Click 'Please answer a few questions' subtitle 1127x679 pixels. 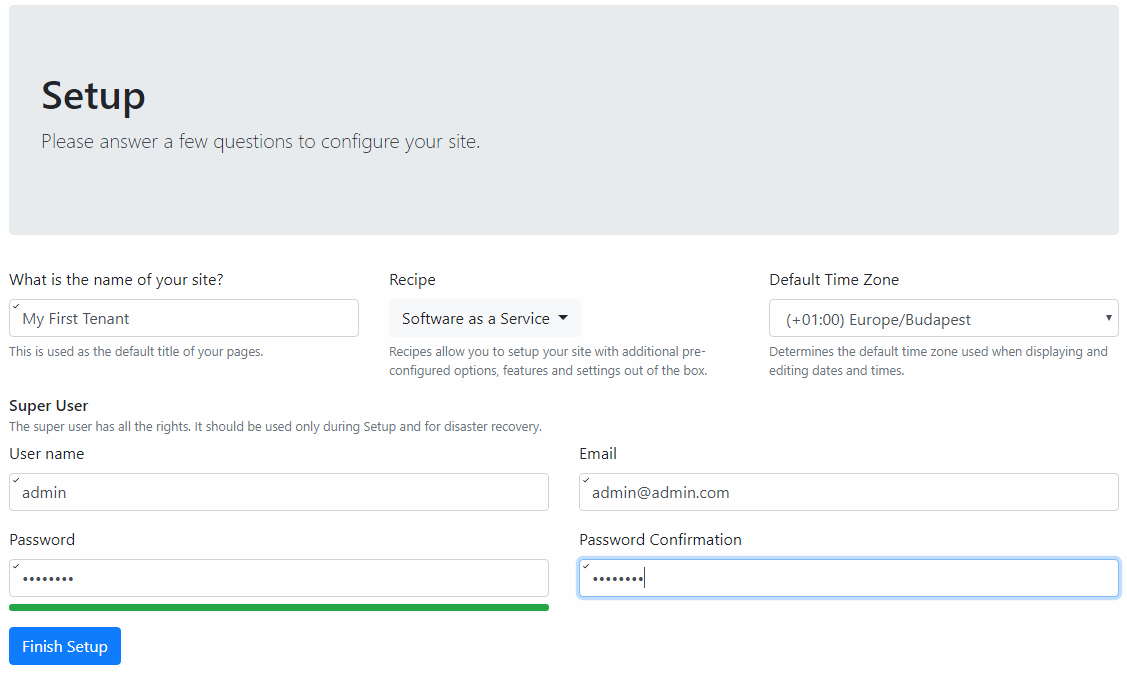coord(260,142)
